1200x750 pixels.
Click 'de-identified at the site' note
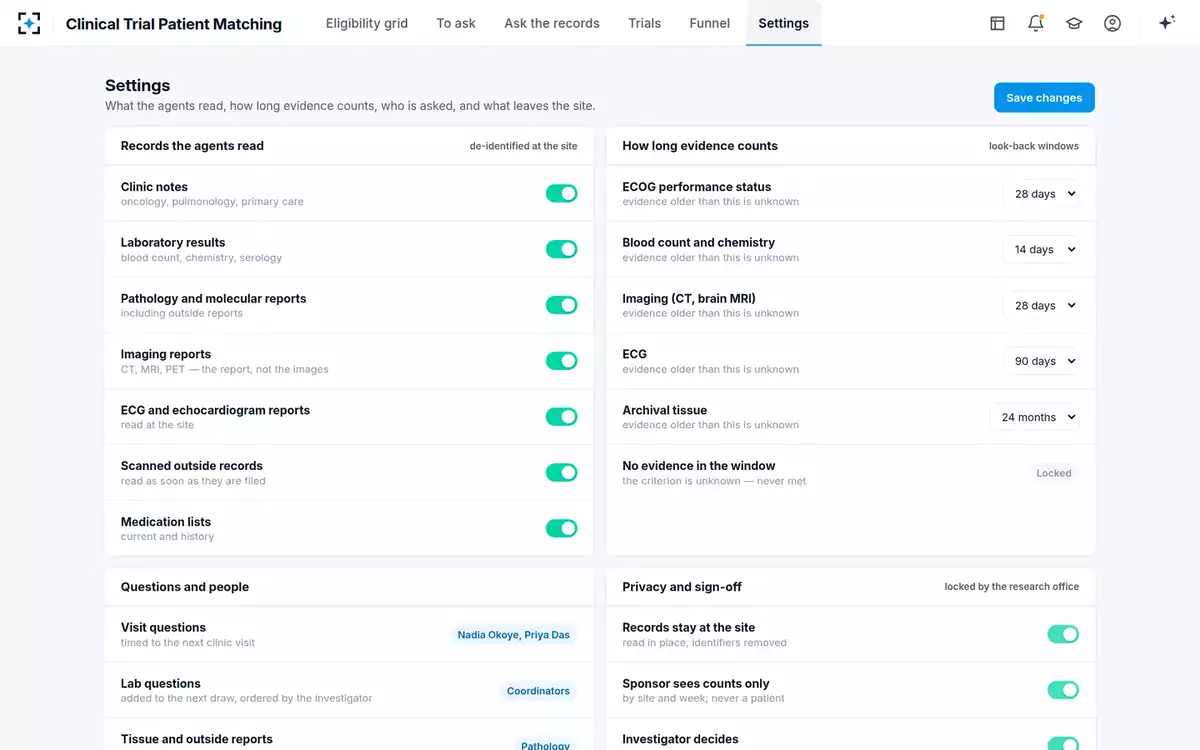point(524,146)
